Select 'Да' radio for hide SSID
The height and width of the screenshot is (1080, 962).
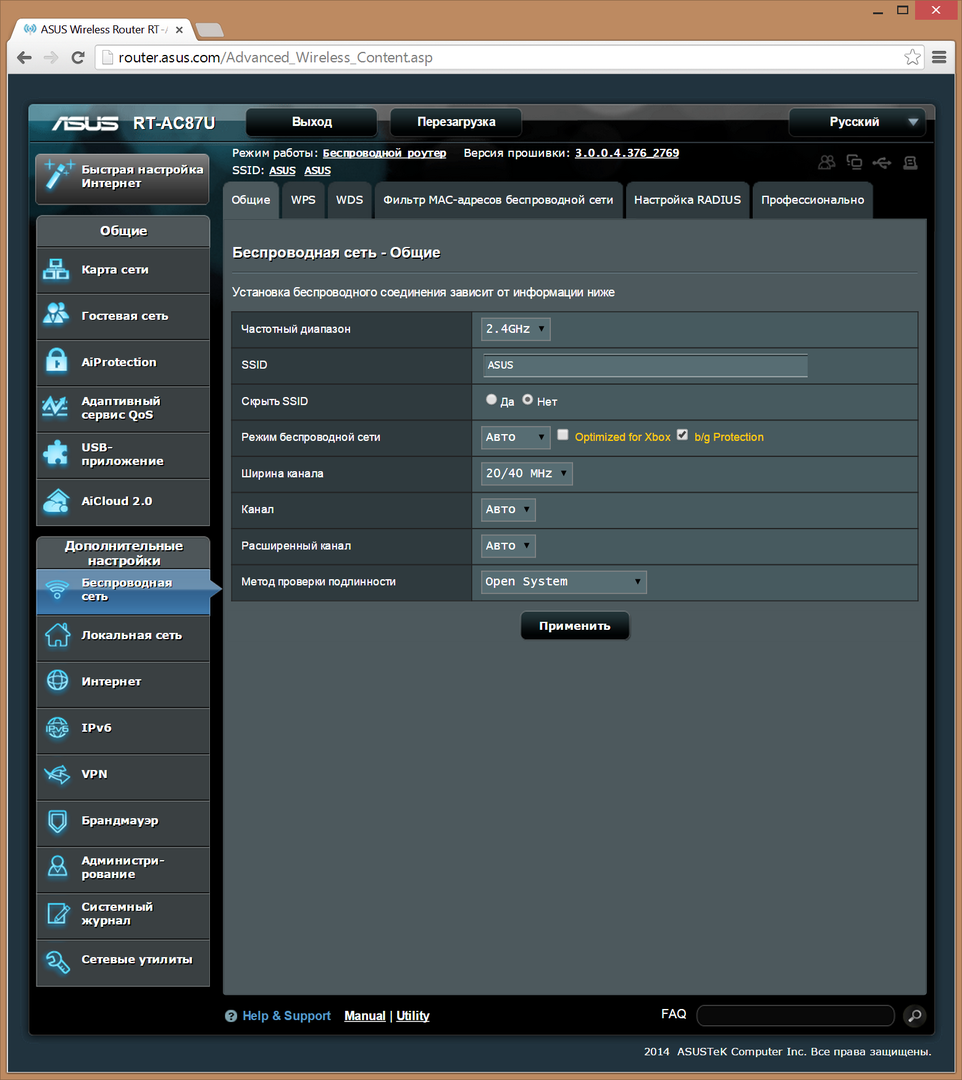pyautogui.click(x=491, y=399)
